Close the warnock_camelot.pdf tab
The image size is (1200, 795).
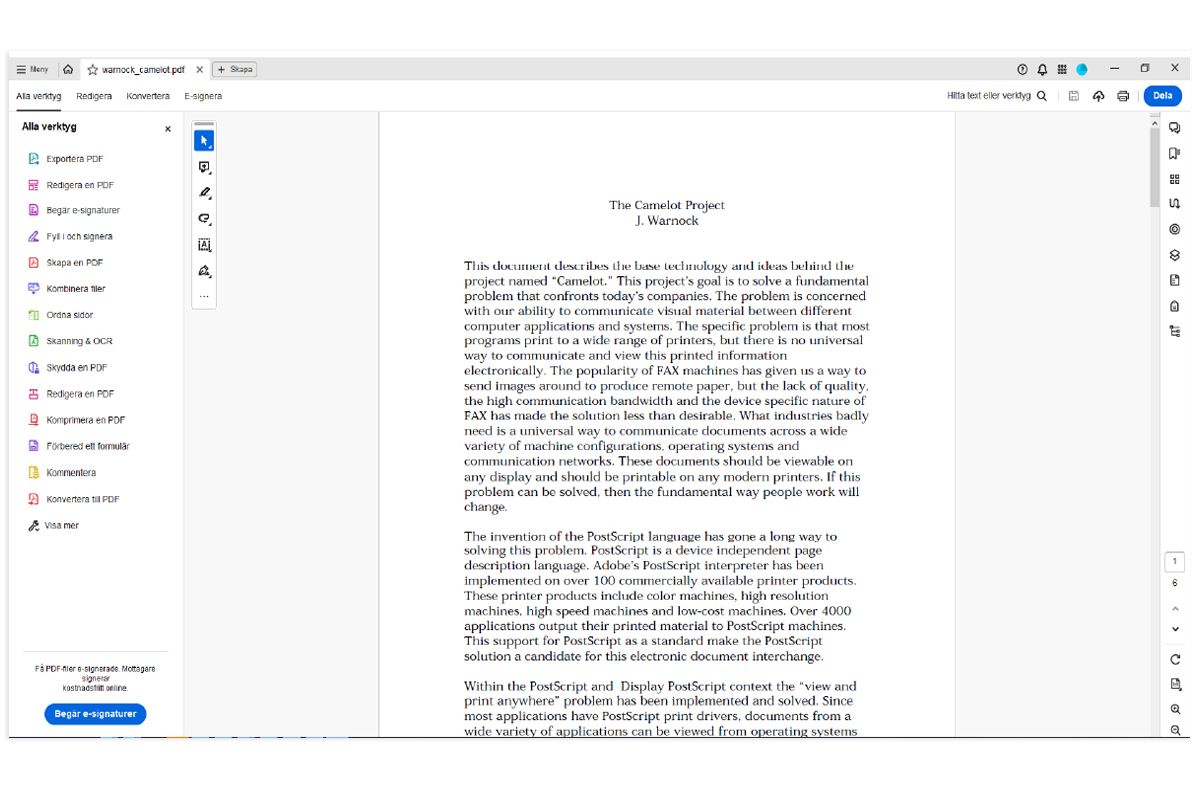pos(199,70)
